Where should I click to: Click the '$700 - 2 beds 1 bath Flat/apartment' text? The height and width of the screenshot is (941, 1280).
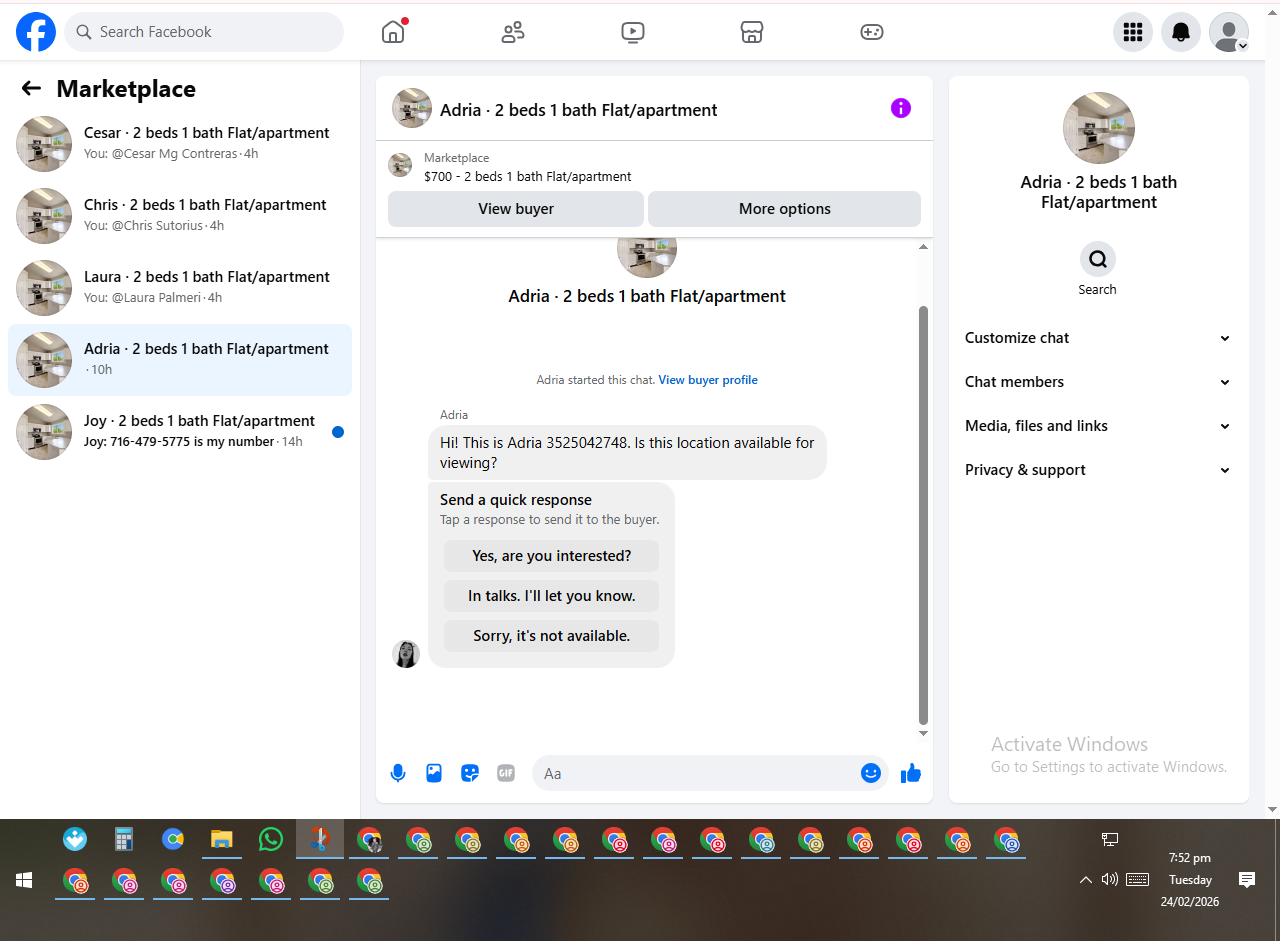tap(528, 177)
